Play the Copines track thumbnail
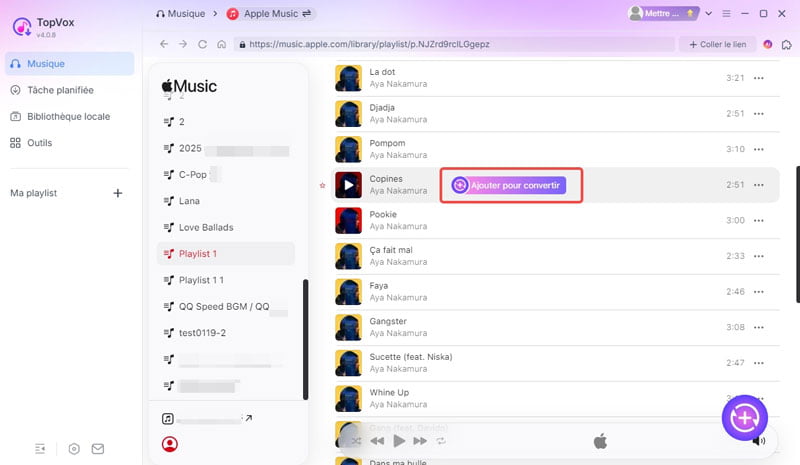This screenshot has height=465, width=800. click(x=348, y=185)
